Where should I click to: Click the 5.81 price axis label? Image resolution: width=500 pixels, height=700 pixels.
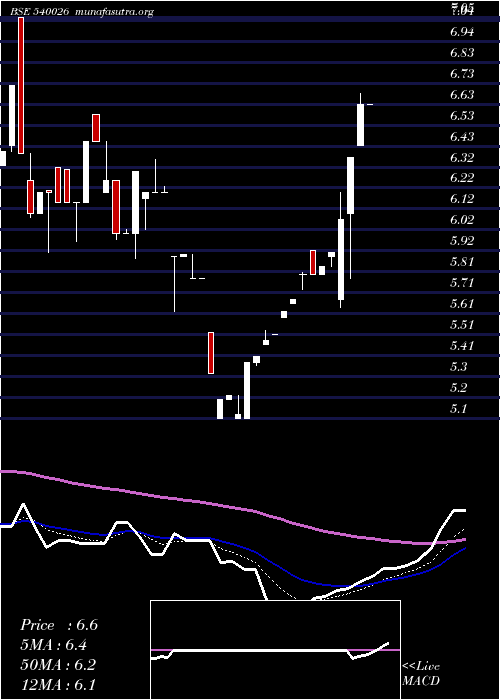pos(462,262)
